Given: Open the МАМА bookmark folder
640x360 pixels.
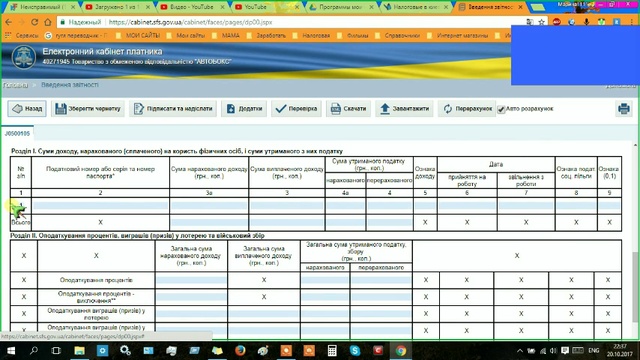Looking at the screenshot, I should click(x=226, y=36).
